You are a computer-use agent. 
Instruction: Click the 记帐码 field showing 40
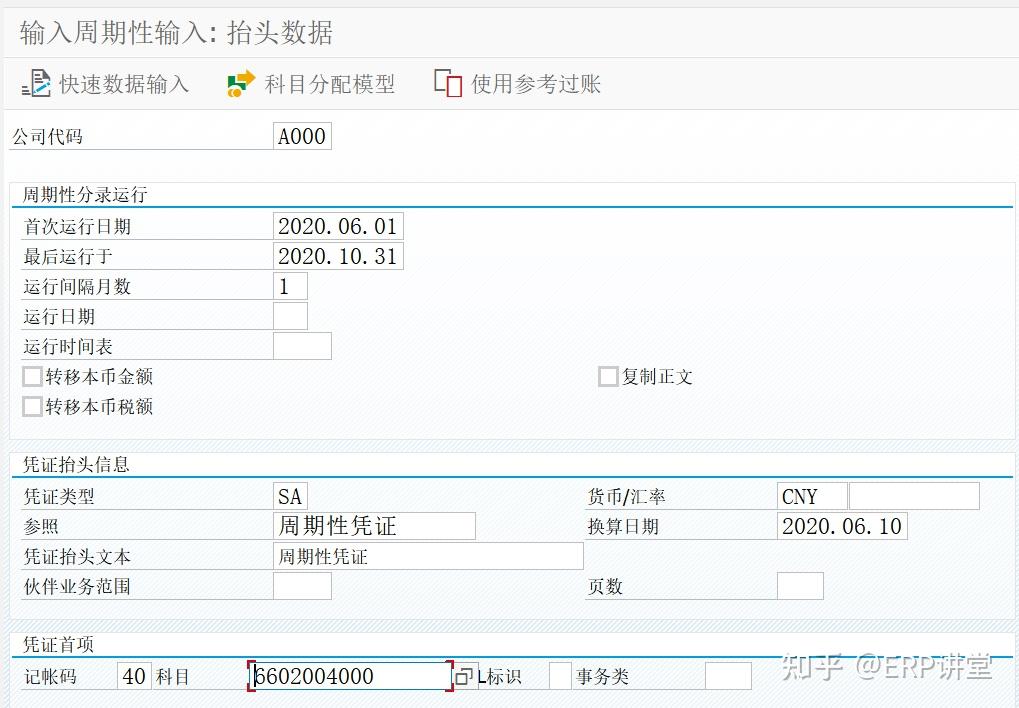pyautogui.click(x=135, y=675)
